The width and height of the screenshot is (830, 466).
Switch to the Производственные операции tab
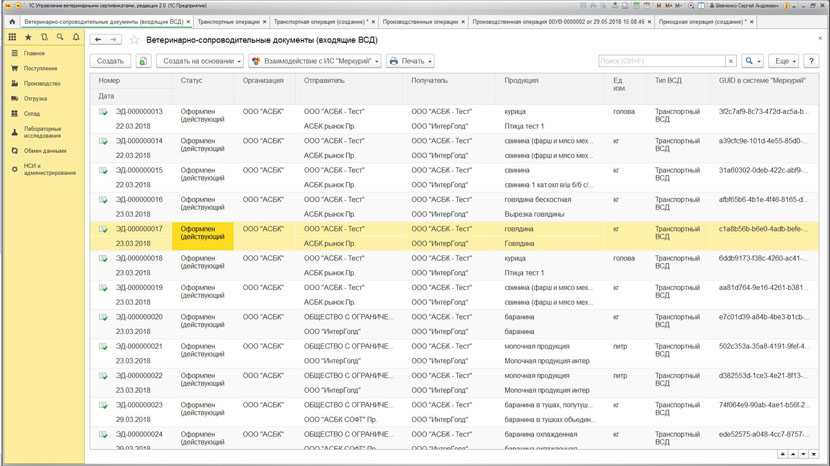tap(420, 22)
